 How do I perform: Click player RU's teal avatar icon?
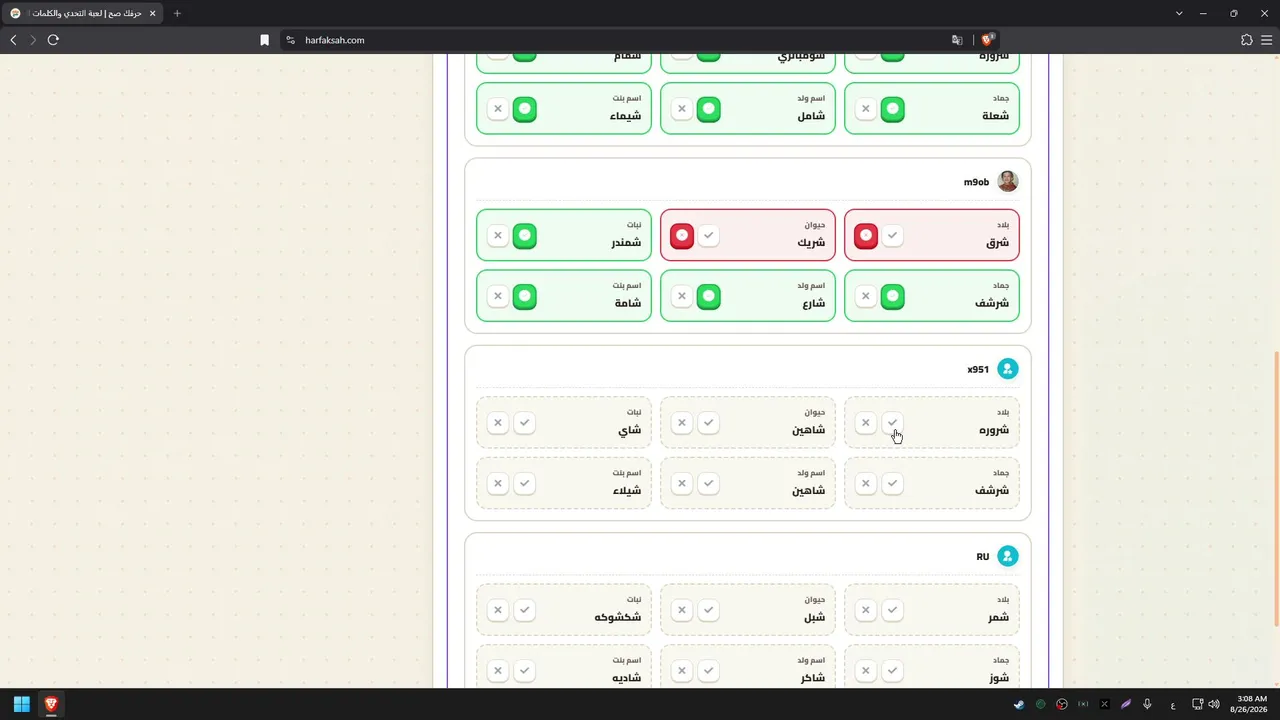pyautogui.click(x=1008, y=556)
